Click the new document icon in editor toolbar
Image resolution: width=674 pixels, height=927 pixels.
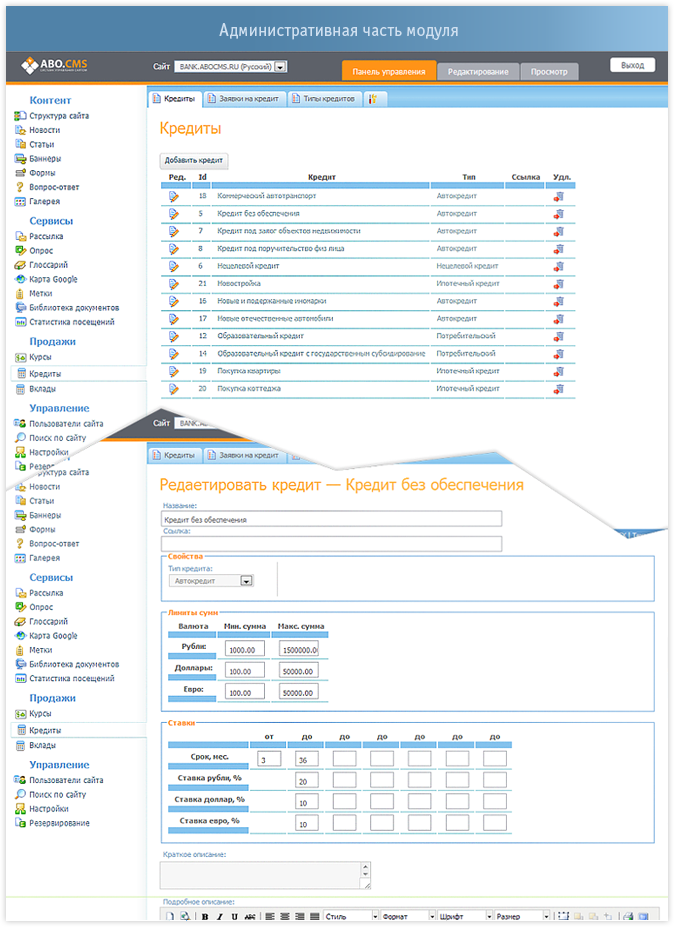(170, 916)
